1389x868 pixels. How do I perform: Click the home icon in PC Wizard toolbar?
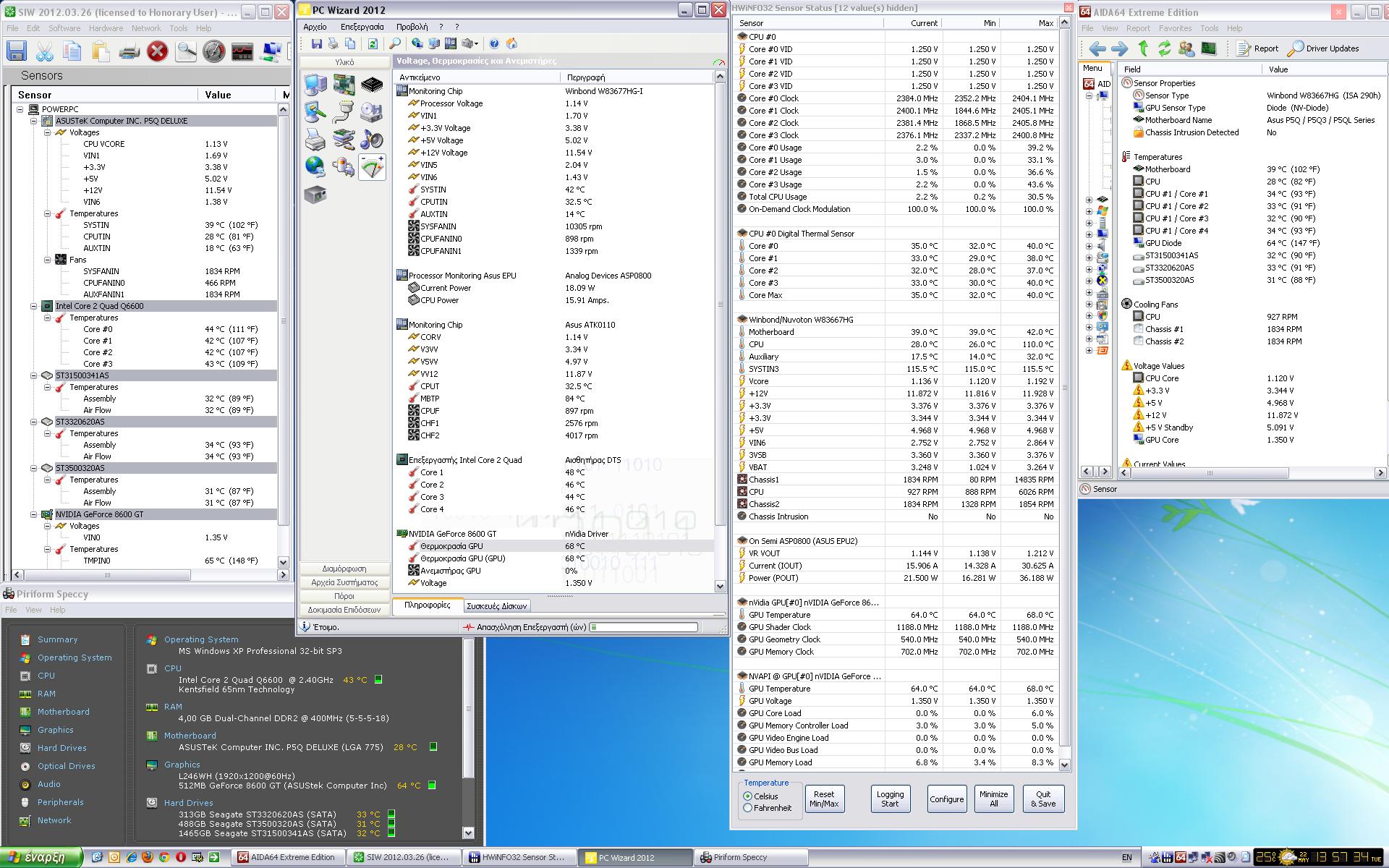[511, 43]
